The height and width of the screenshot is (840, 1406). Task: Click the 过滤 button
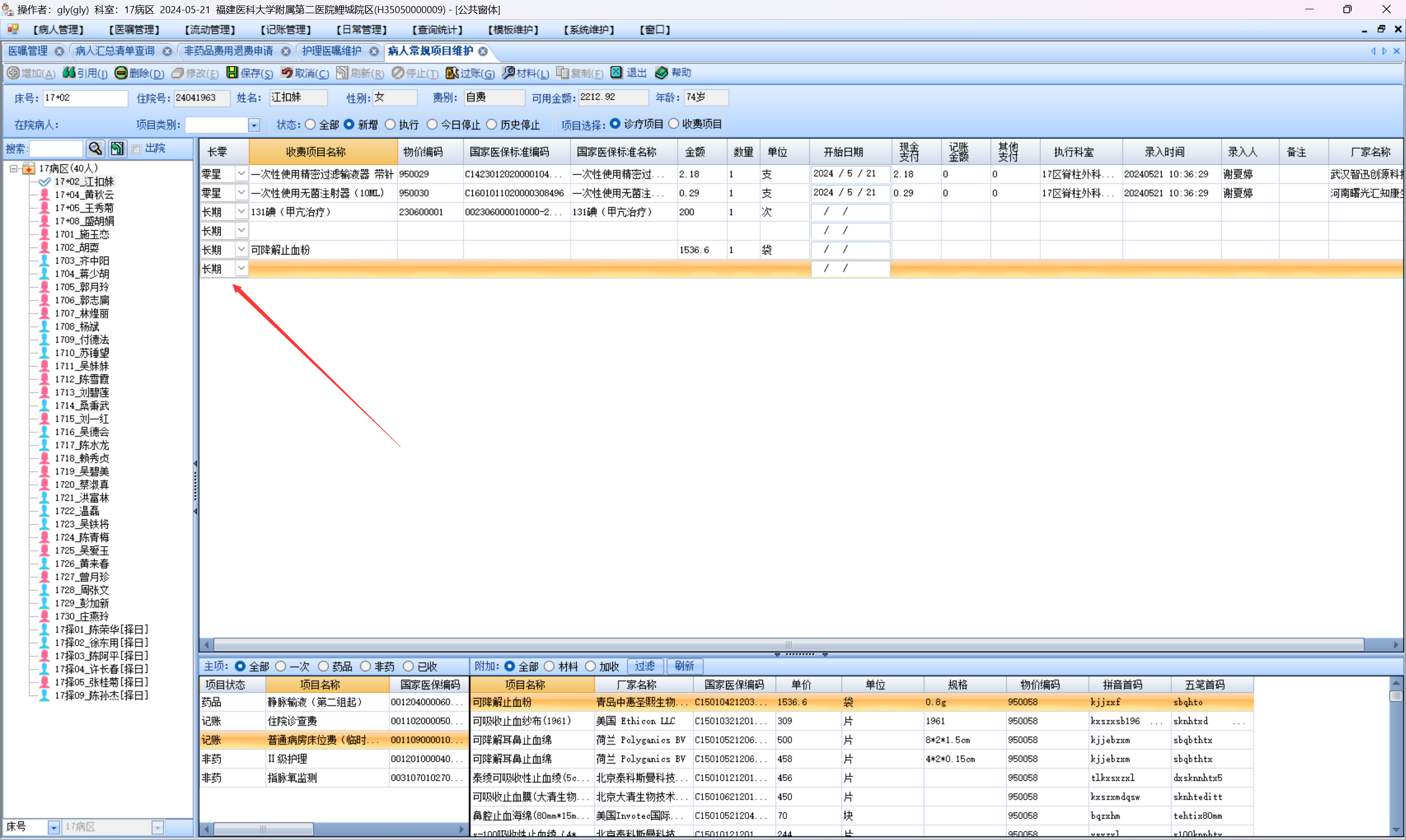[x=644, y=665]
